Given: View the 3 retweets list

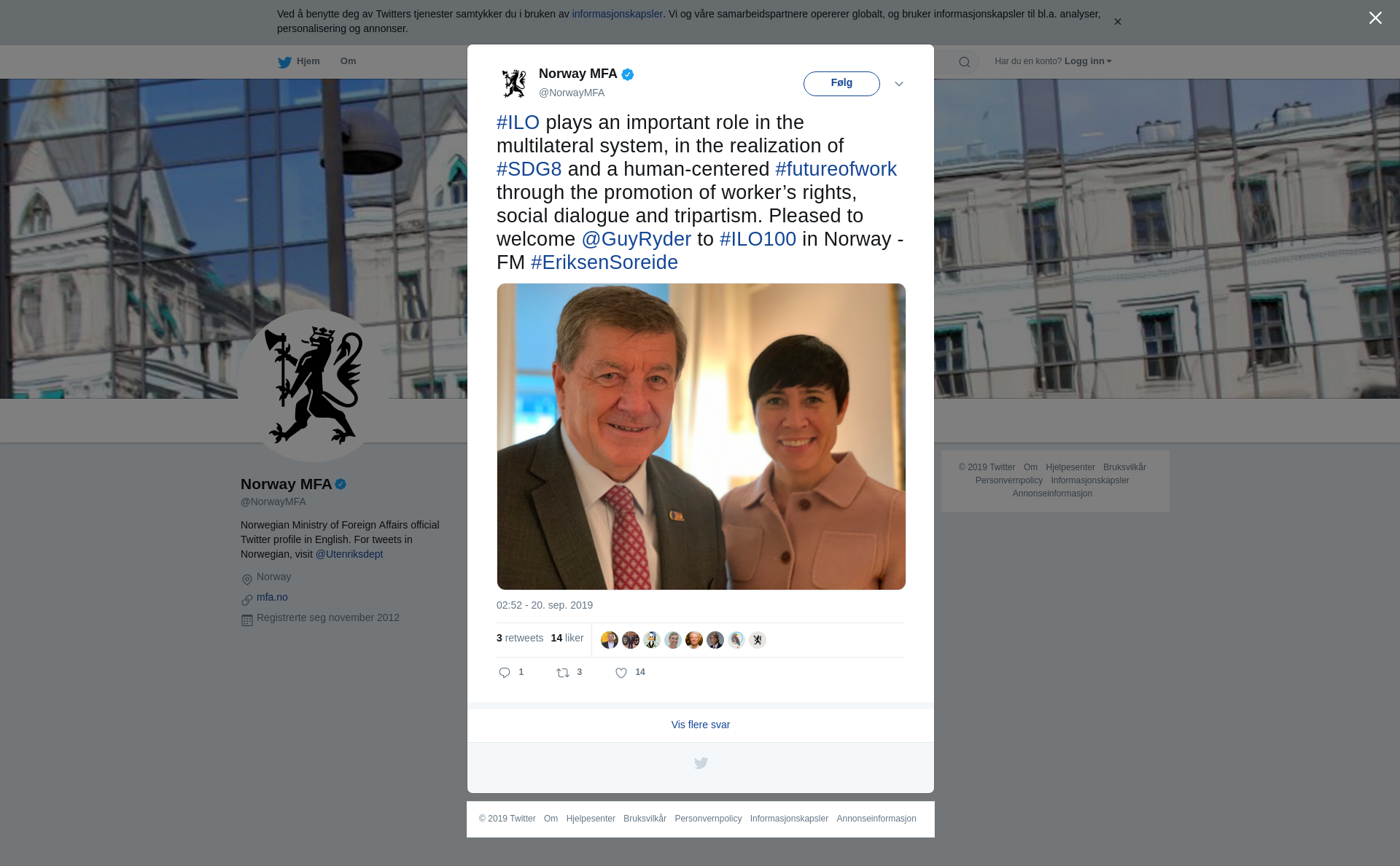Looking at the screenshot, I should (x=520, y=638).
